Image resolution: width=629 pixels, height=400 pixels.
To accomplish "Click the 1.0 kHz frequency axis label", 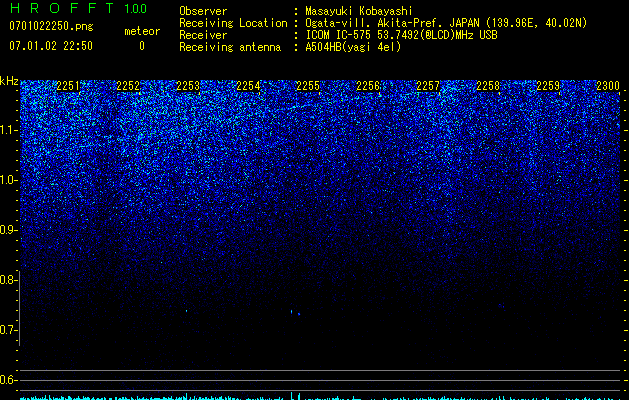I will (x=8, y=180).
